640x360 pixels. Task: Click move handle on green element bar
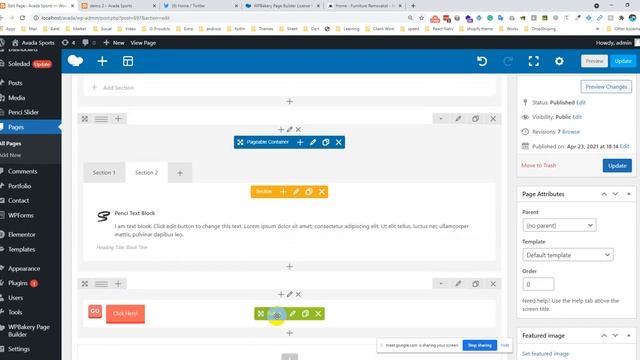pos(261,313)
